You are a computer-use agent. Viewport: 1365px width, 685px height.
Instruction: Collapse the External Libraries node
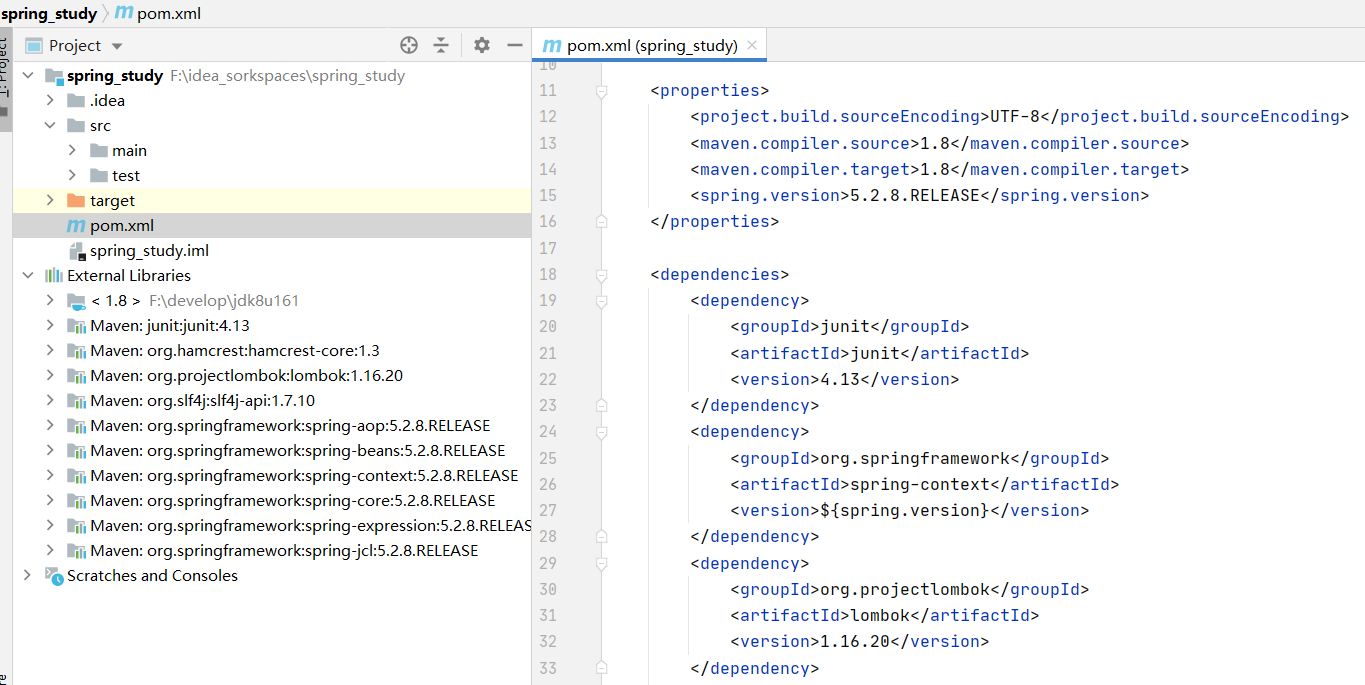27,276
